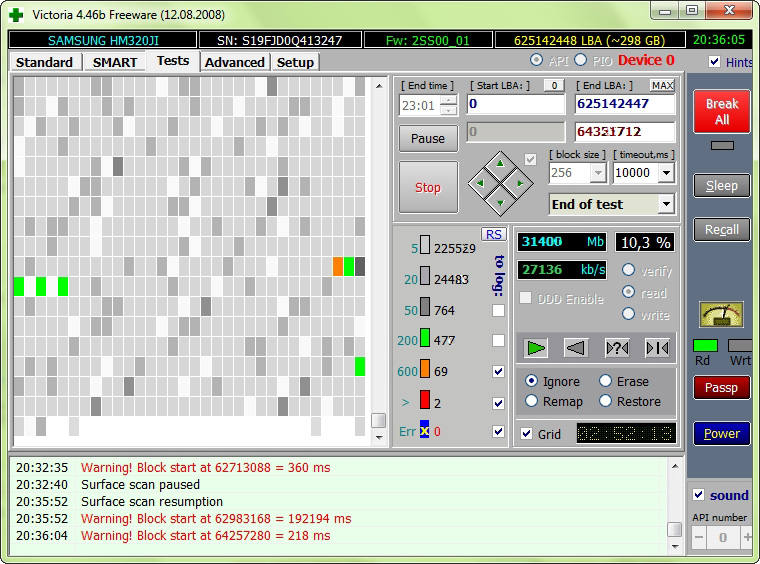Image resolution: width=760 pixels, height=564 pixels.
Task: Click the log warning about block 62983168
Action: click(216, 518)
